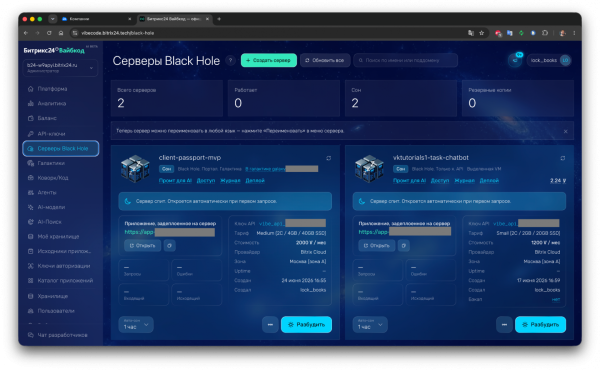600x370 pixels.
Task: Expand the portal selector dropdown in sidebar
Action: pos(60,68)
